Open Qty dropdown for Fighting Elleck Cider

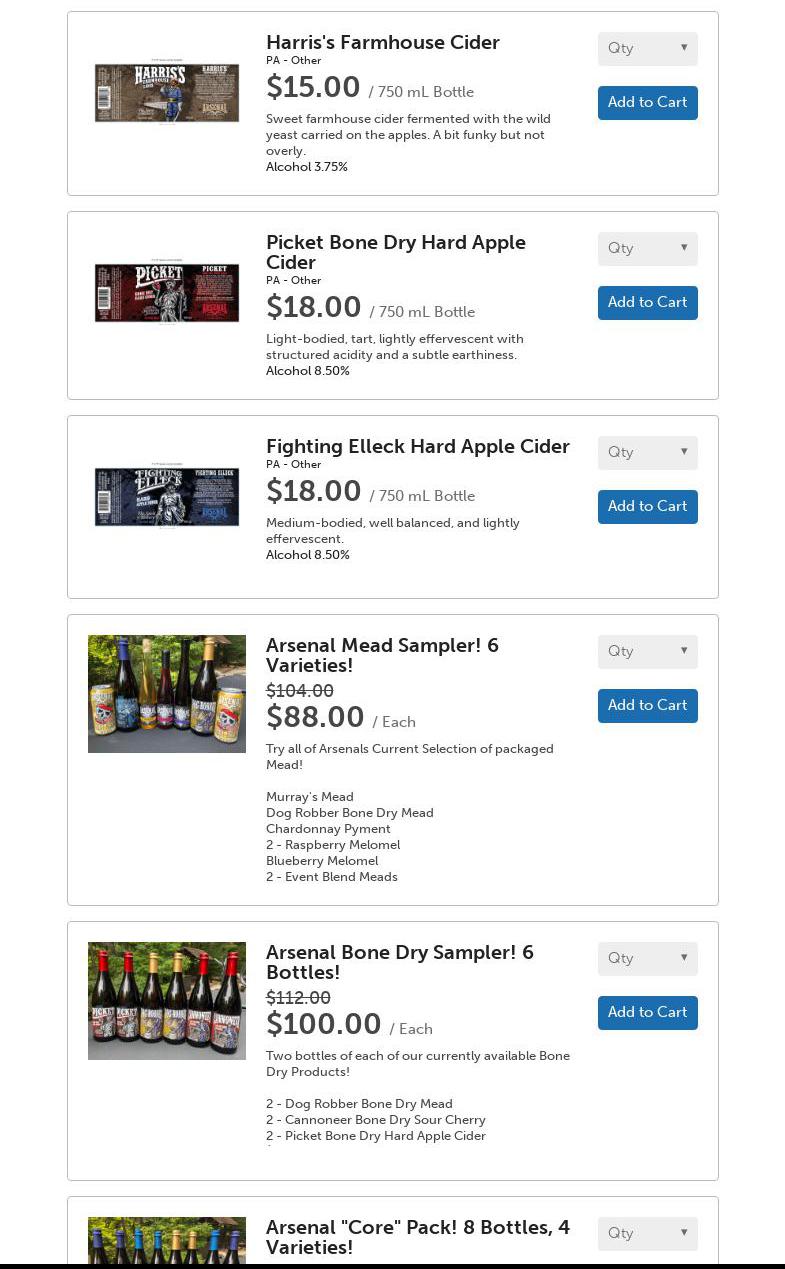(647, 453)
